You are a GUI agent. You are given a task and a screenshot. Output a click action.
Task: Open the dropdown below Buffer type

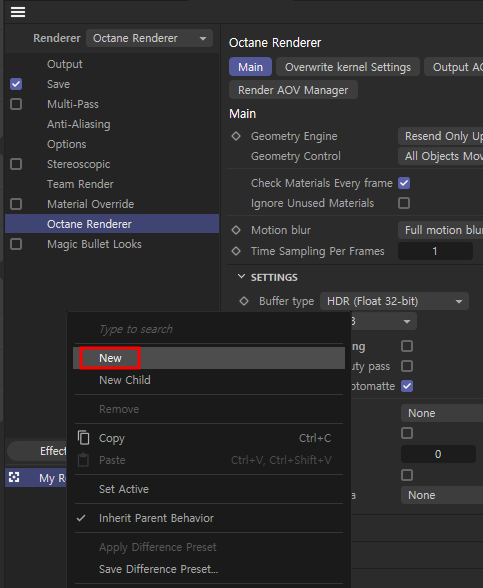[x=384, y=321]
